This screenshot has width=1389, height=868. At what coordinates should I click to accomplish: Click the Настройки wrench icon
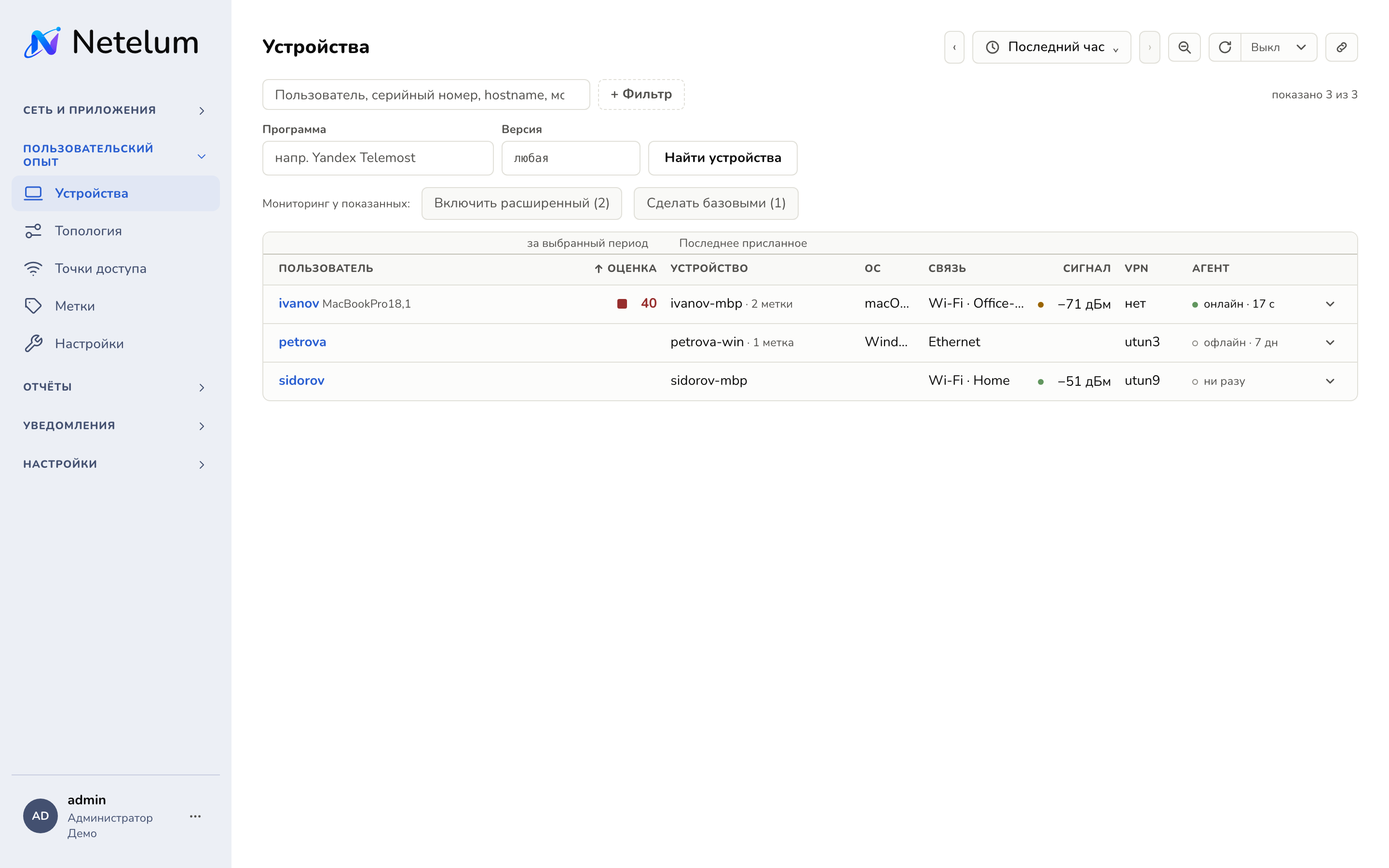tap(33, 343)
